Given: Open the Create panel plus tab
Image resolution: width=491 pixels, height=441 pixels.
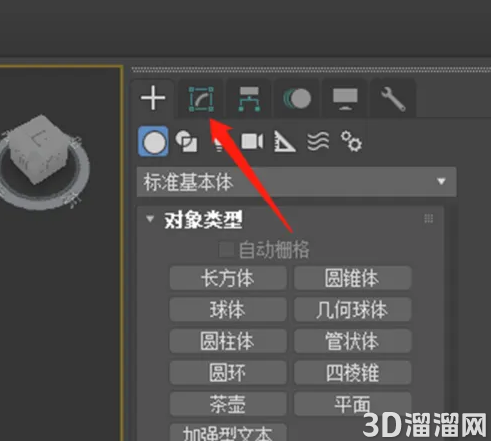Looking at the screenshot, I should 153,98.
